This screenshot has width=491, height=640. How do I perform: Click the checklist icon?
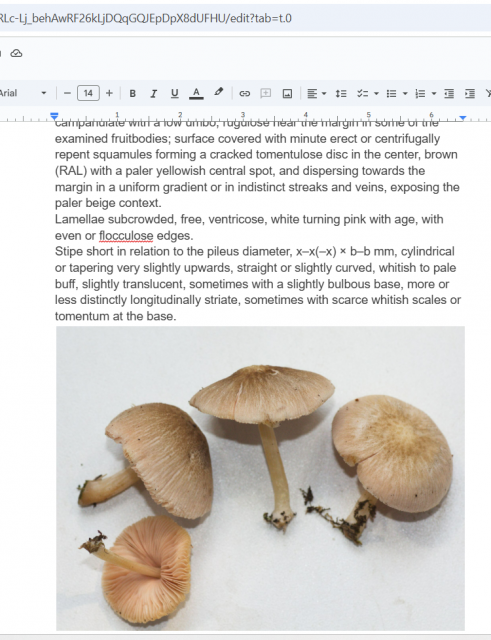click(362, 94)
